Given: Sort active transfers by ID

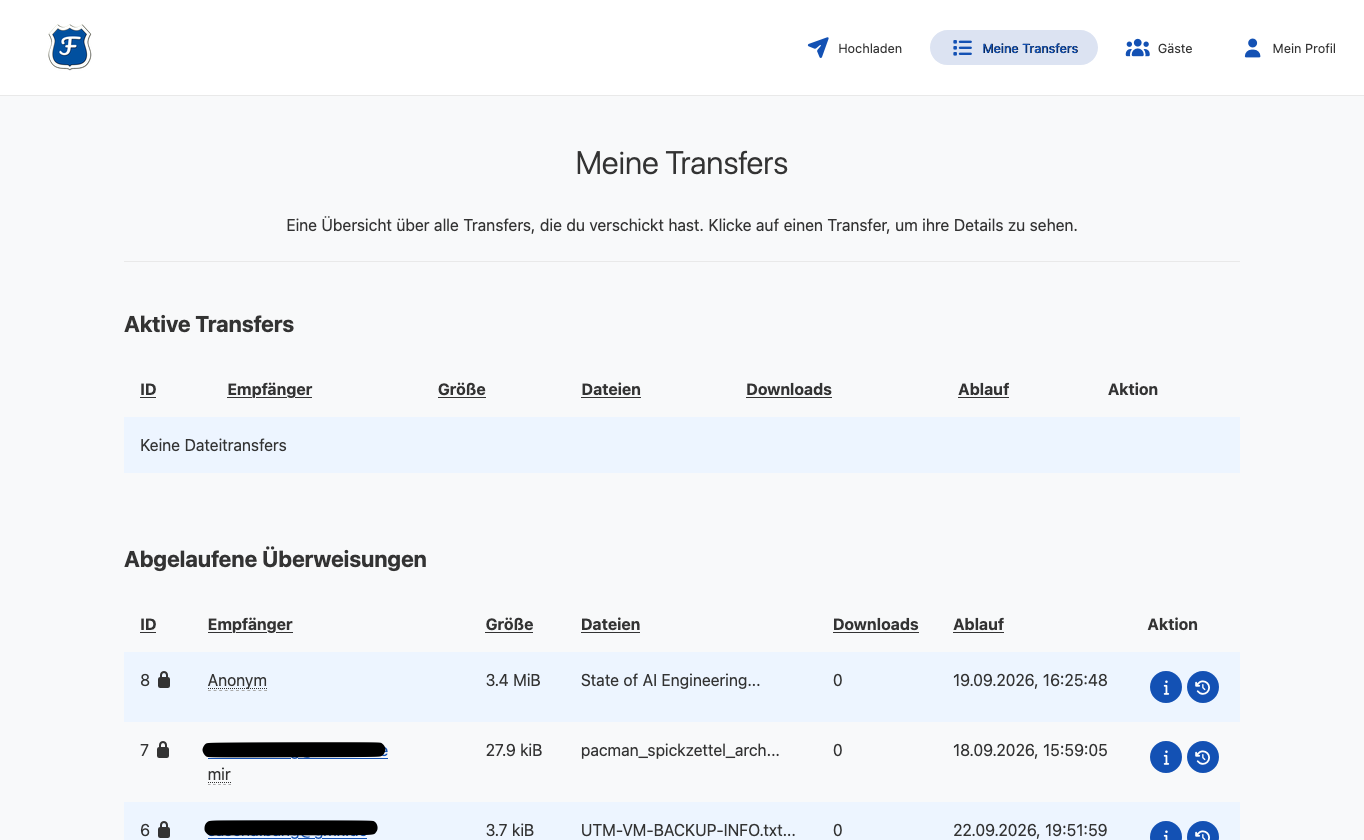Looking at the screenshot, I should [148, 389].
